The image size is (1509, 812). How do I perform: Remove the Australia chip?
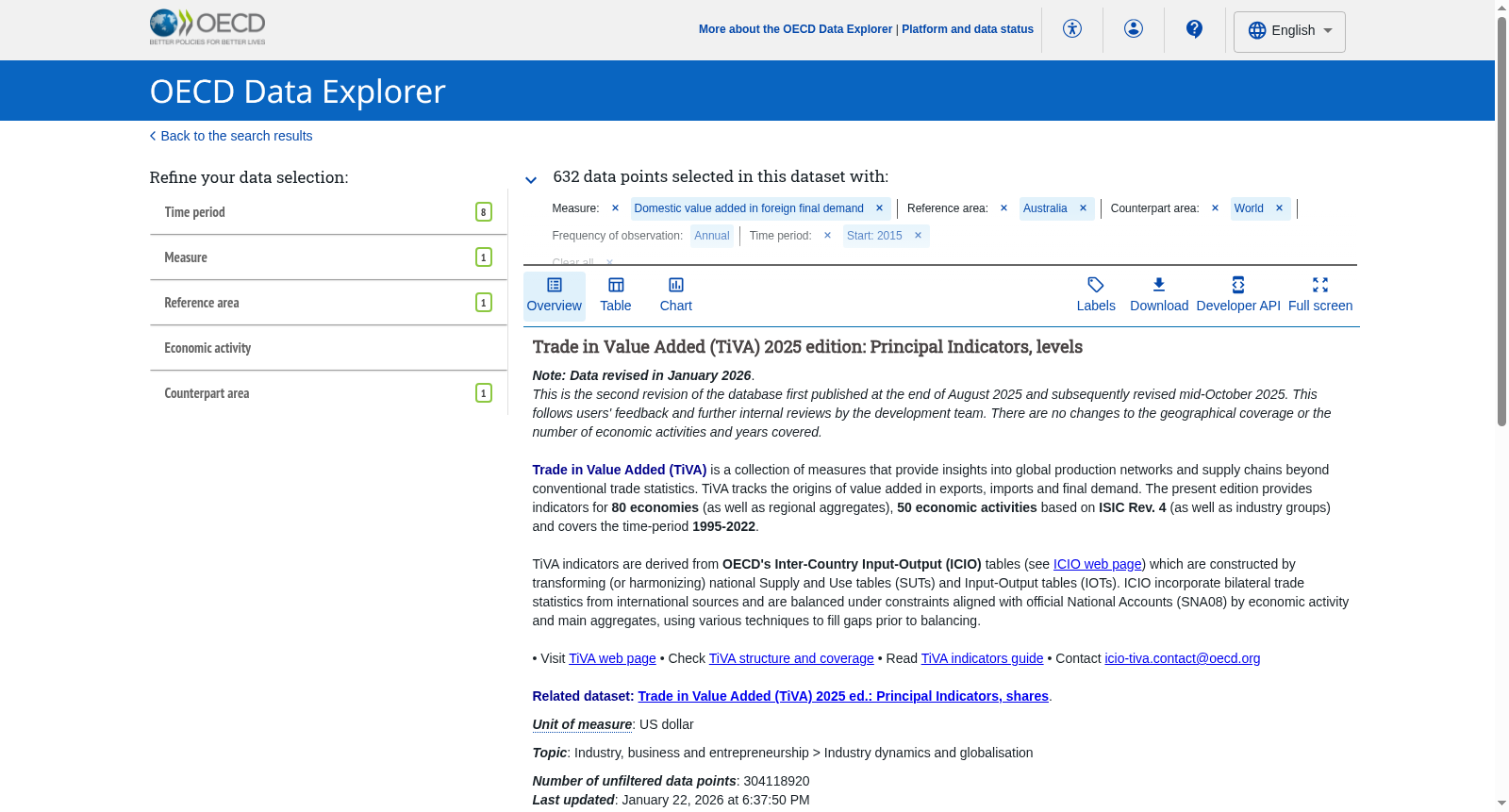[1083, 208]
